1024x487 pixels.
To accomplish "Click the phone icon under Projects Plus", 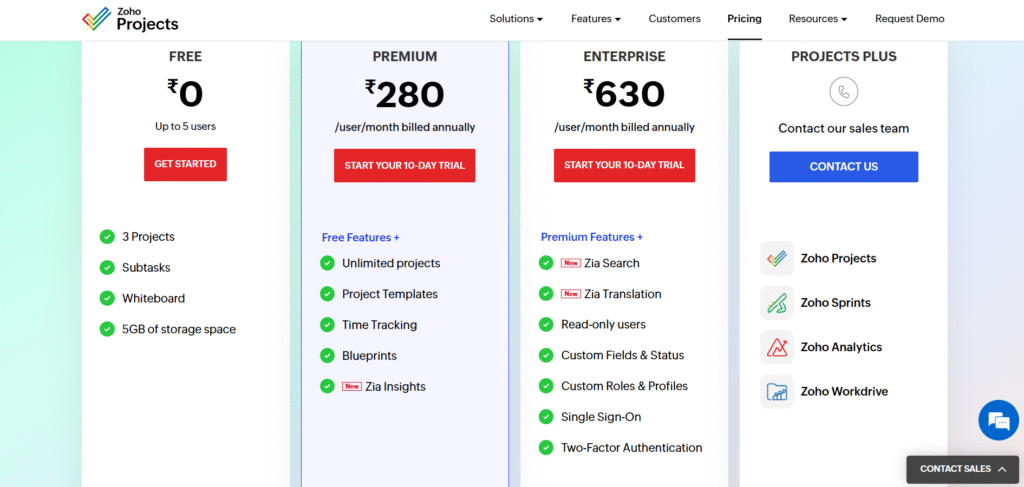I will (x=844, y=92).
